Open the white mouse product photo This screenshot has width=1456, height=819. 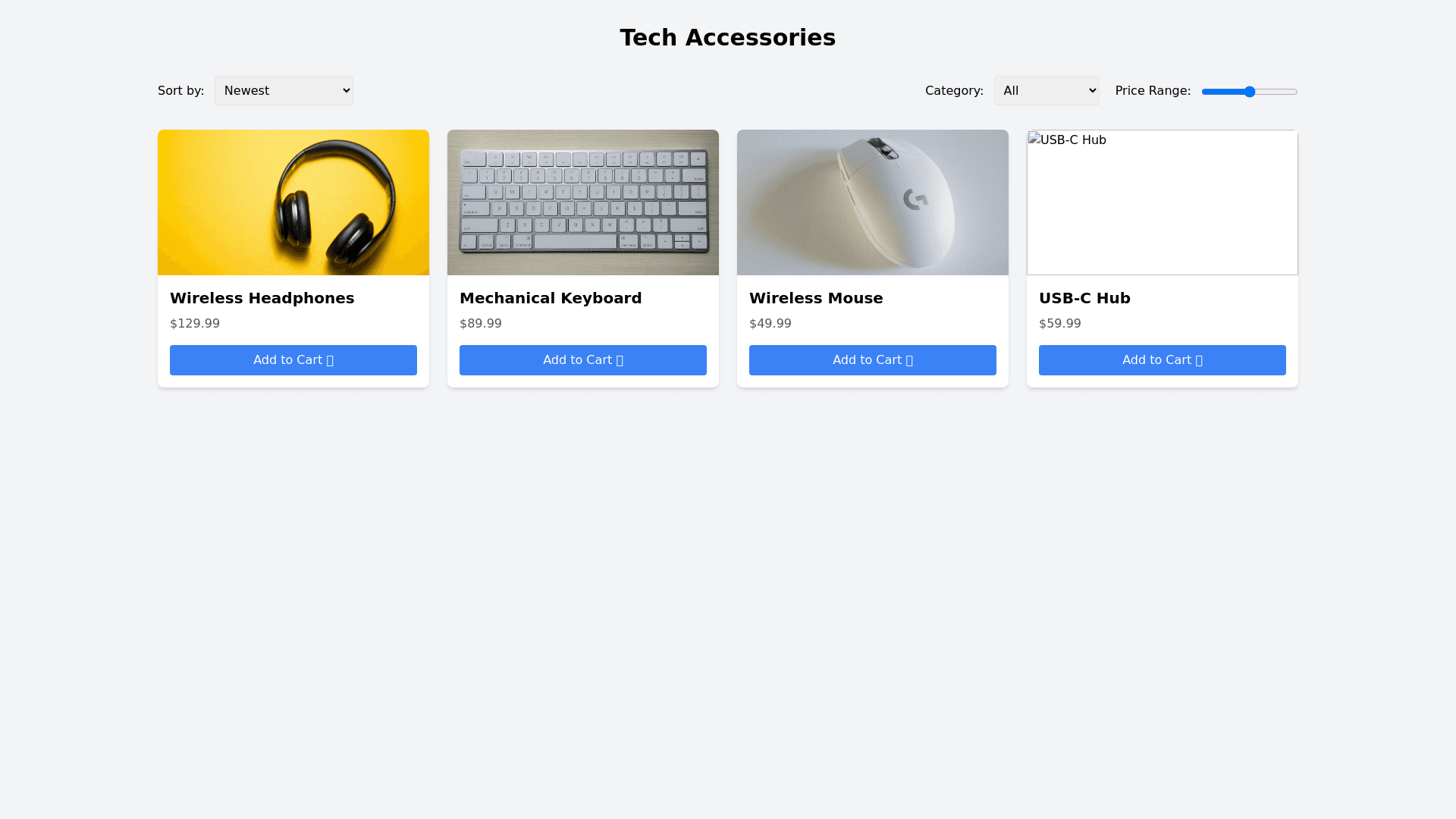point(873,202)
